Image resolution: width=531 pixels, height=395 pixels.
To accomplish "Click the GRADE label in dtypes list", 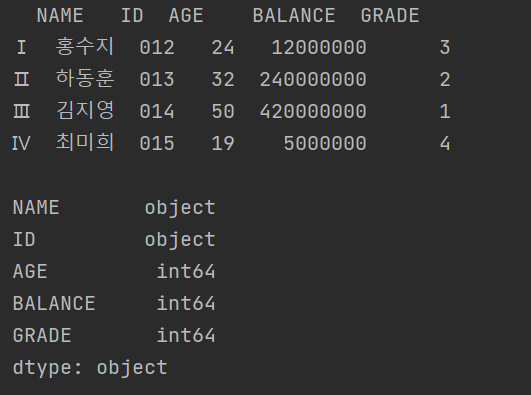I will [x=42, y=335].
